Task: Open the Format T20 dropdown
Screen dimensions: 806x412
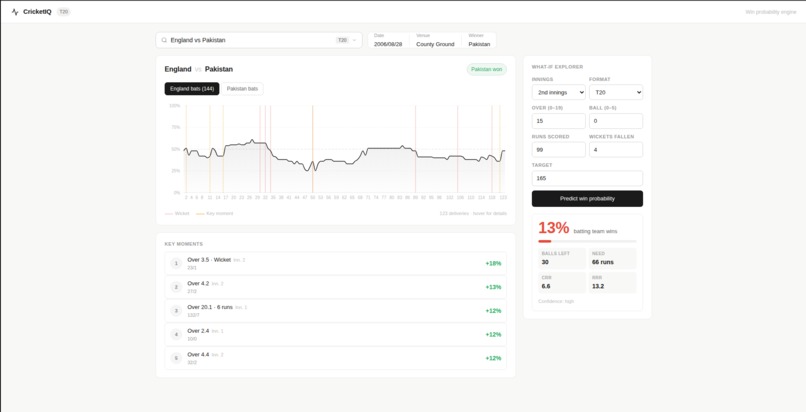Action: (x=616, y=92)
